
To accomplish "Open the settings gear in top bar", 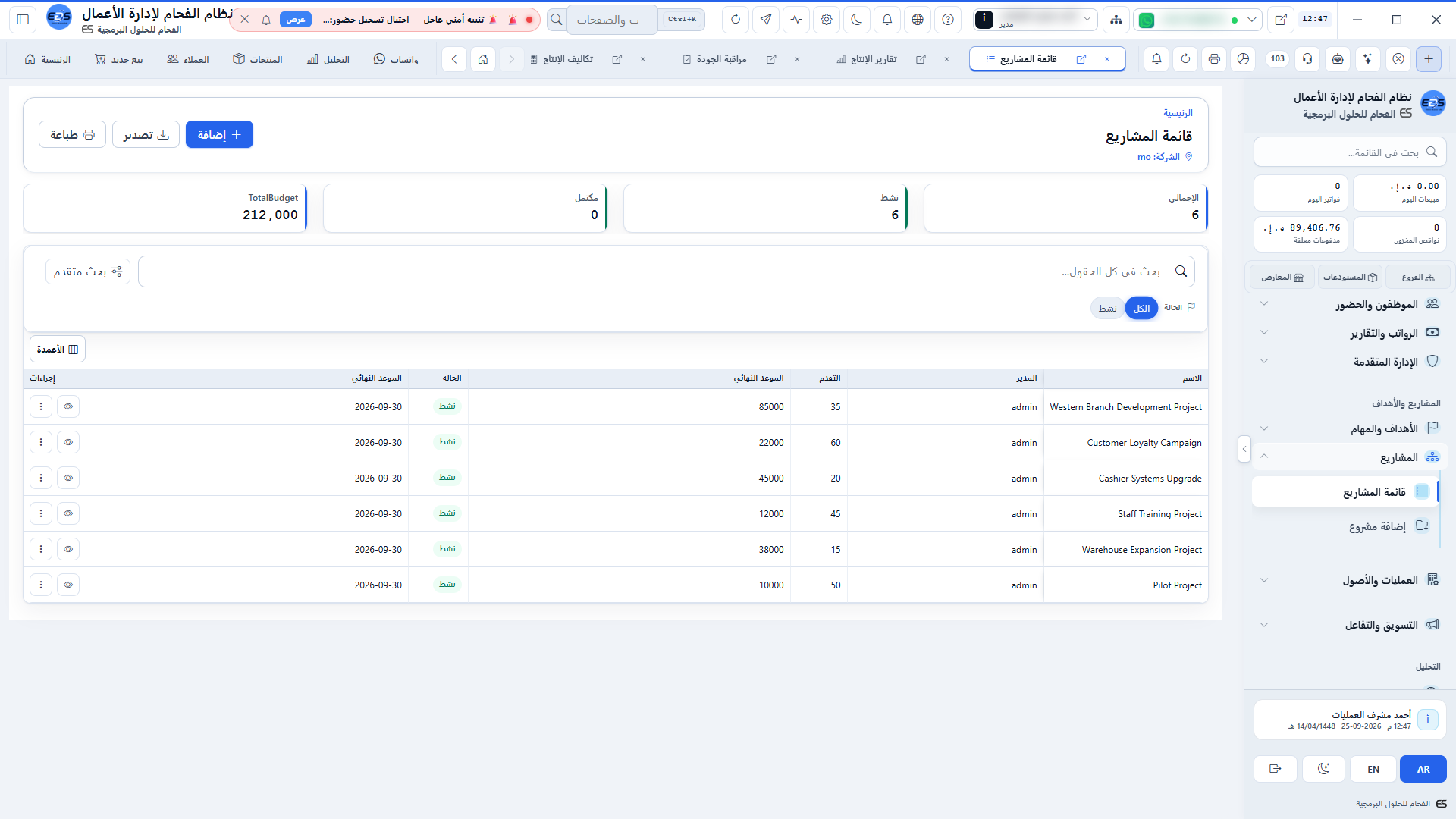I will 827,20.
